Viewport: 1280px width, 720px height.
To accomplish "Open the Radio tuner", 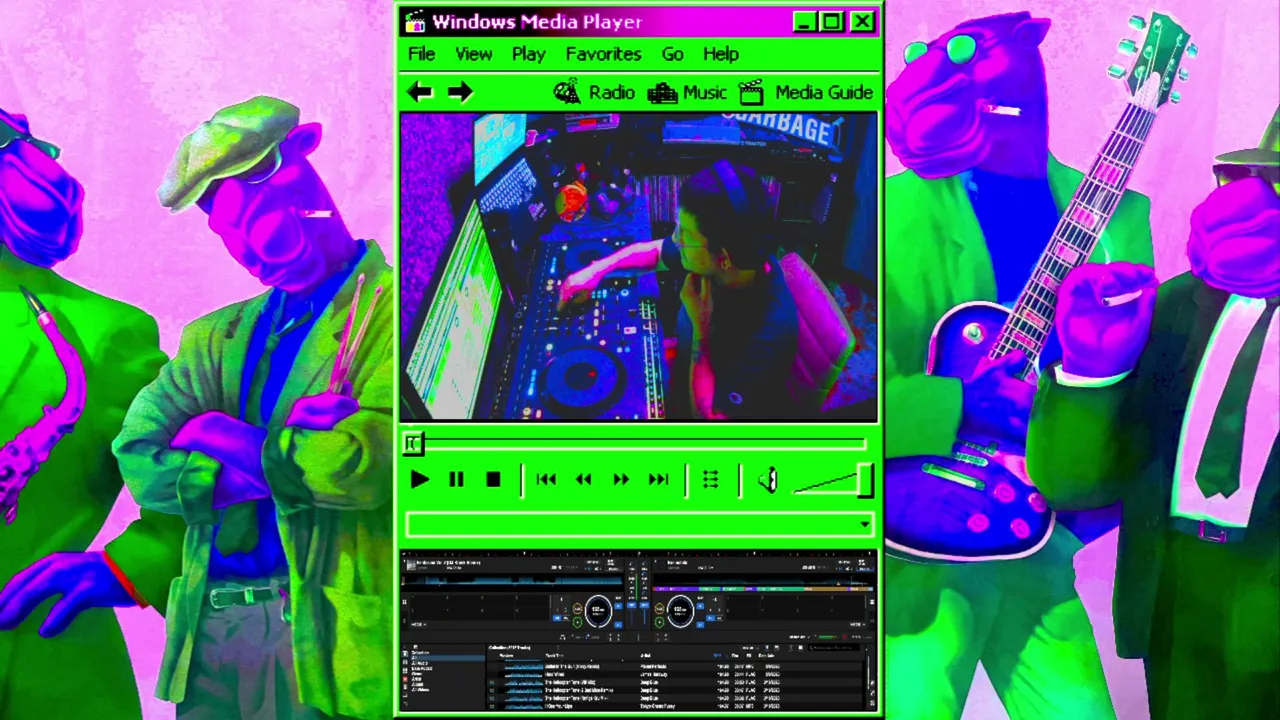I will click(594, 92).
